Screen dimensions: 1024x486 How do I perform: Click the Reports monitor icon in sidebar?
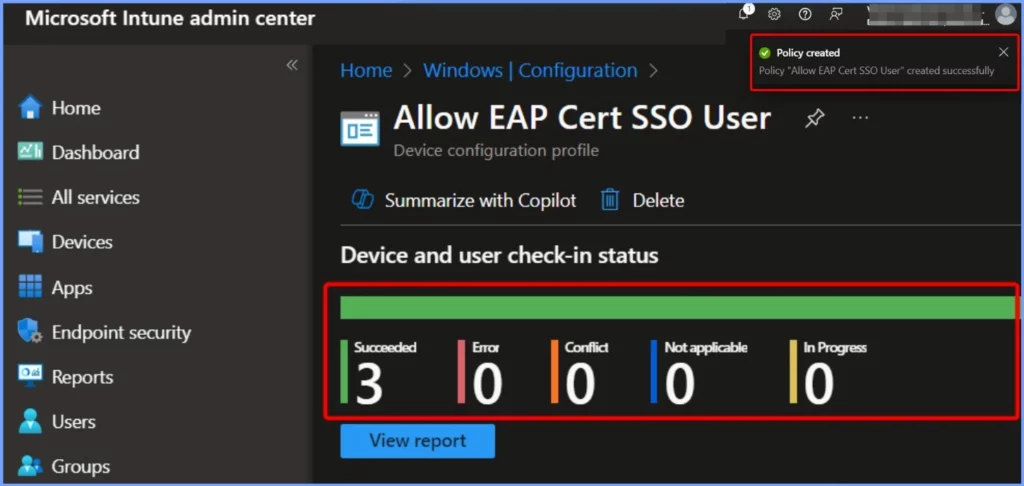tap(30, 377)
